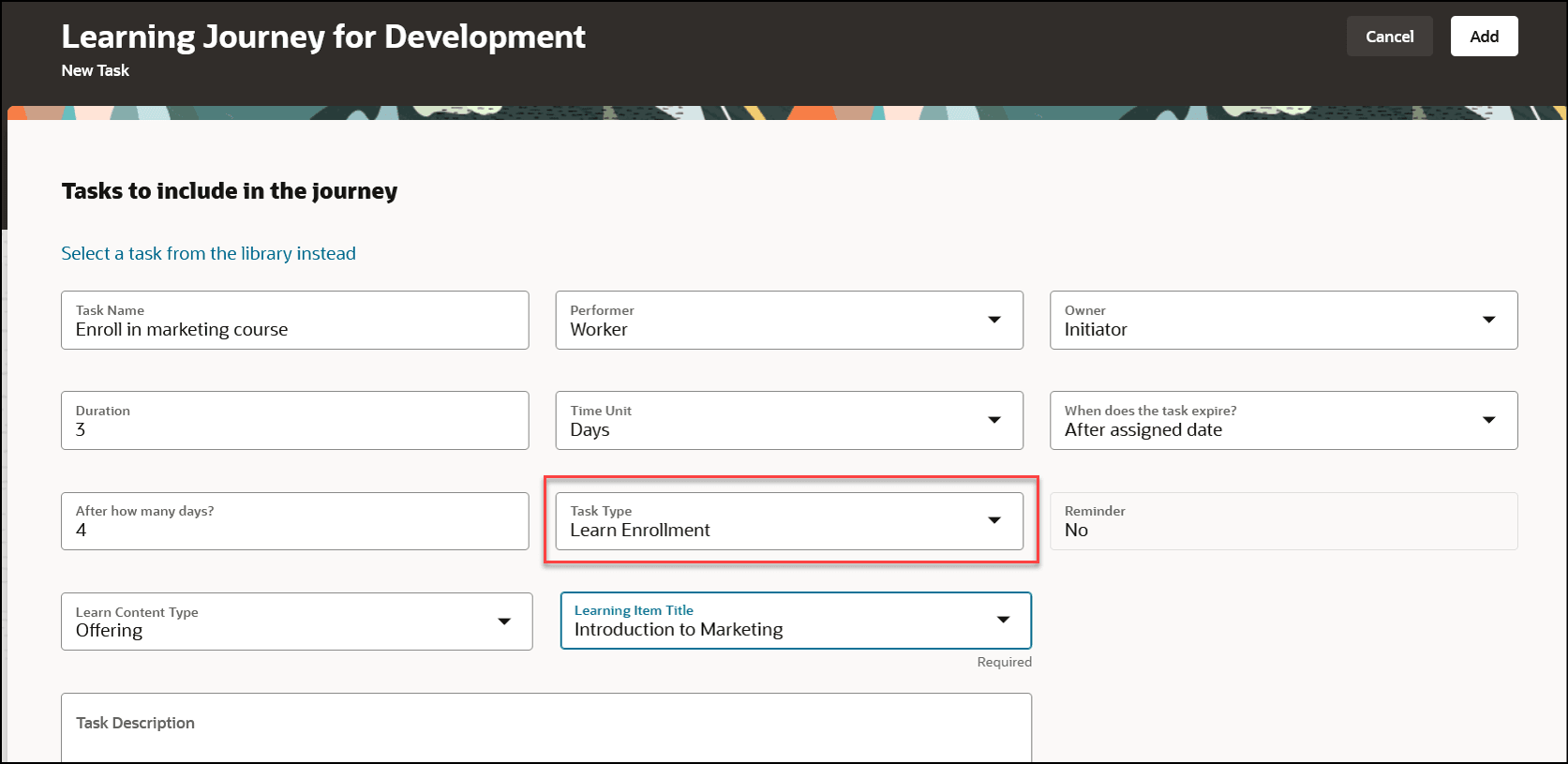The height and width of the screenshot is (764, 1568).
Task: Click the Task Description text area
Action: tap(546, 728)
